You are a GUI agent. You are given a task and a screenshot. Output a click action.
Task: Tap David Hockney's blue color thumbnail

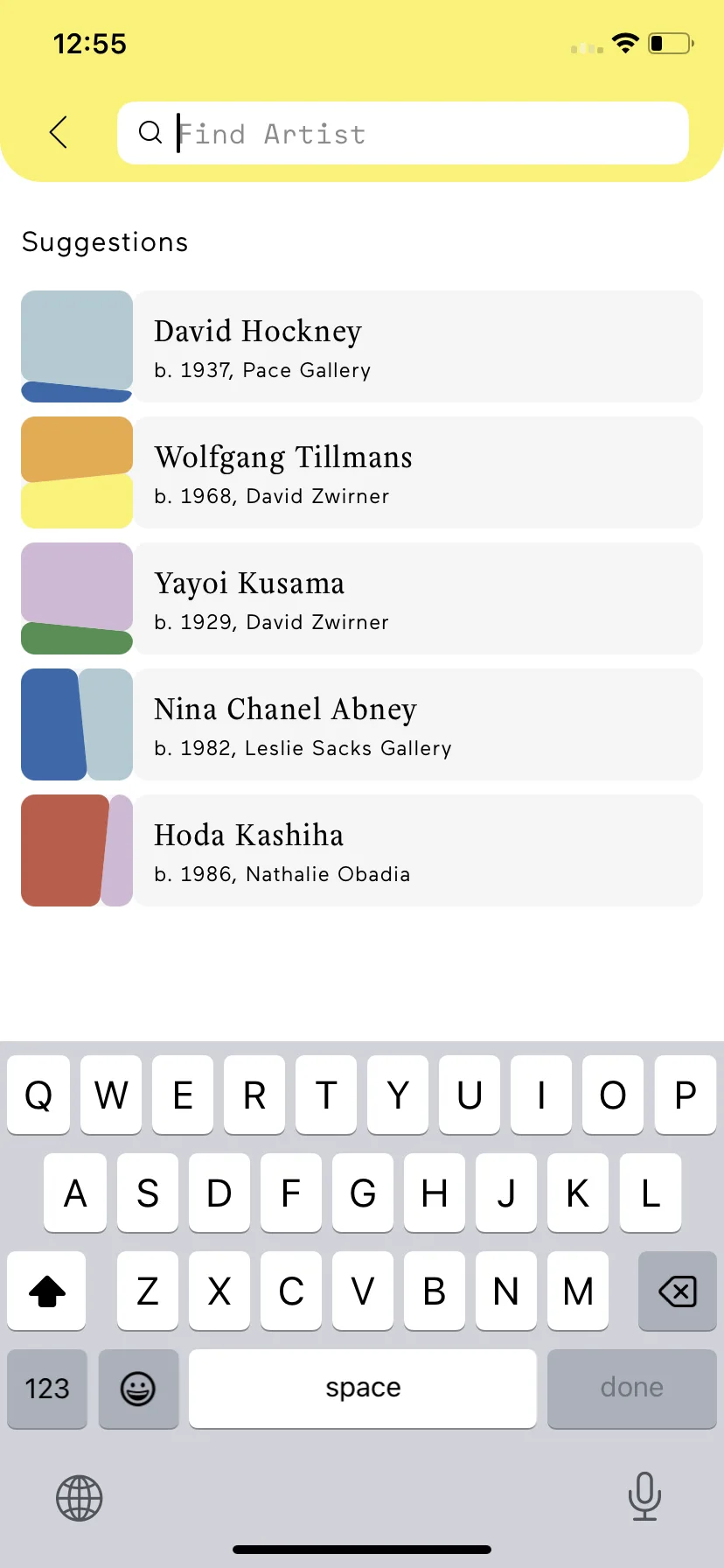pyautogui.click(x=77, y=346)
